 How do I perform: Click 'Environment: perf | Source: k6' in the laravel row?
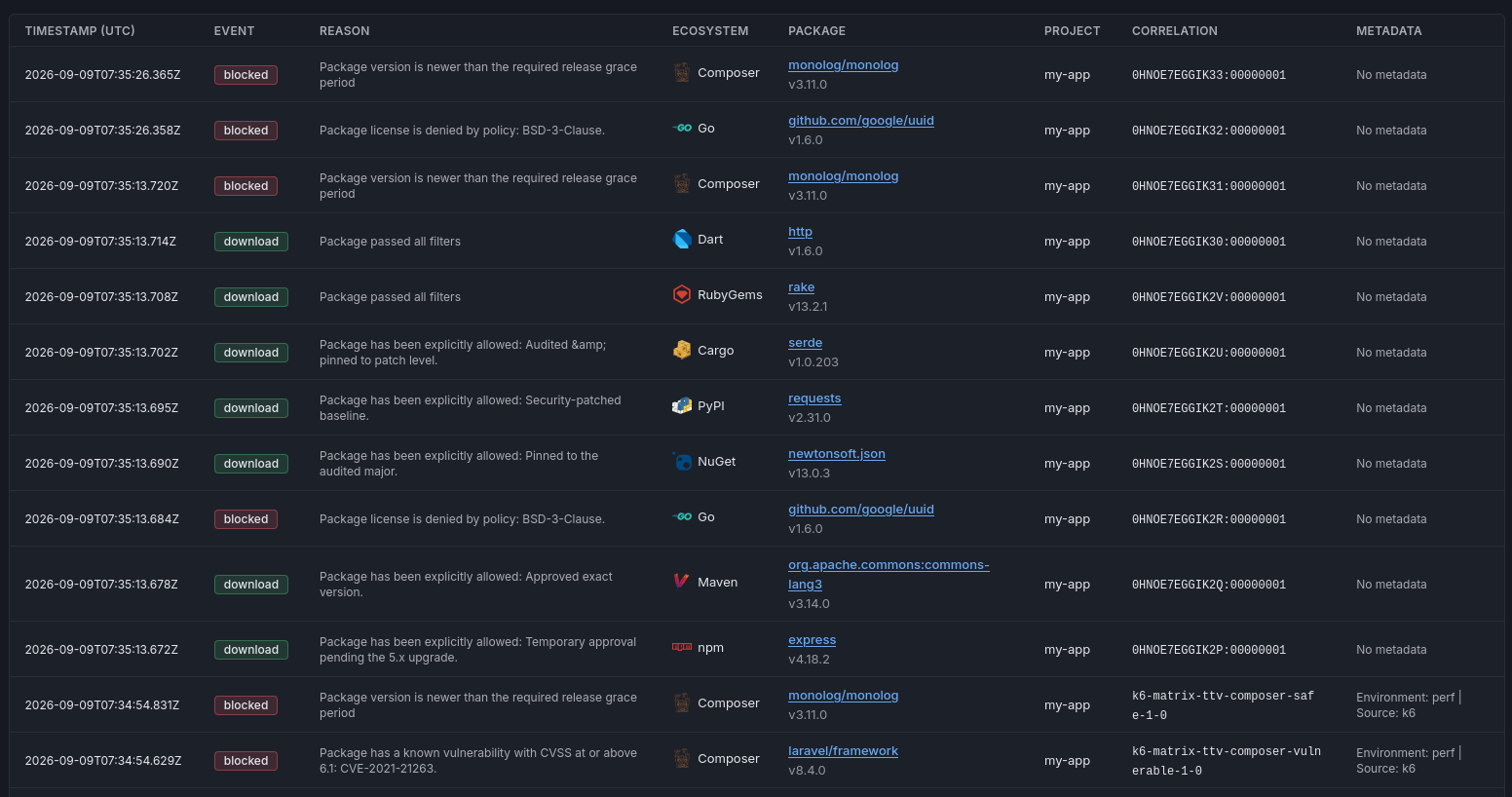(x=1409, y=761)
